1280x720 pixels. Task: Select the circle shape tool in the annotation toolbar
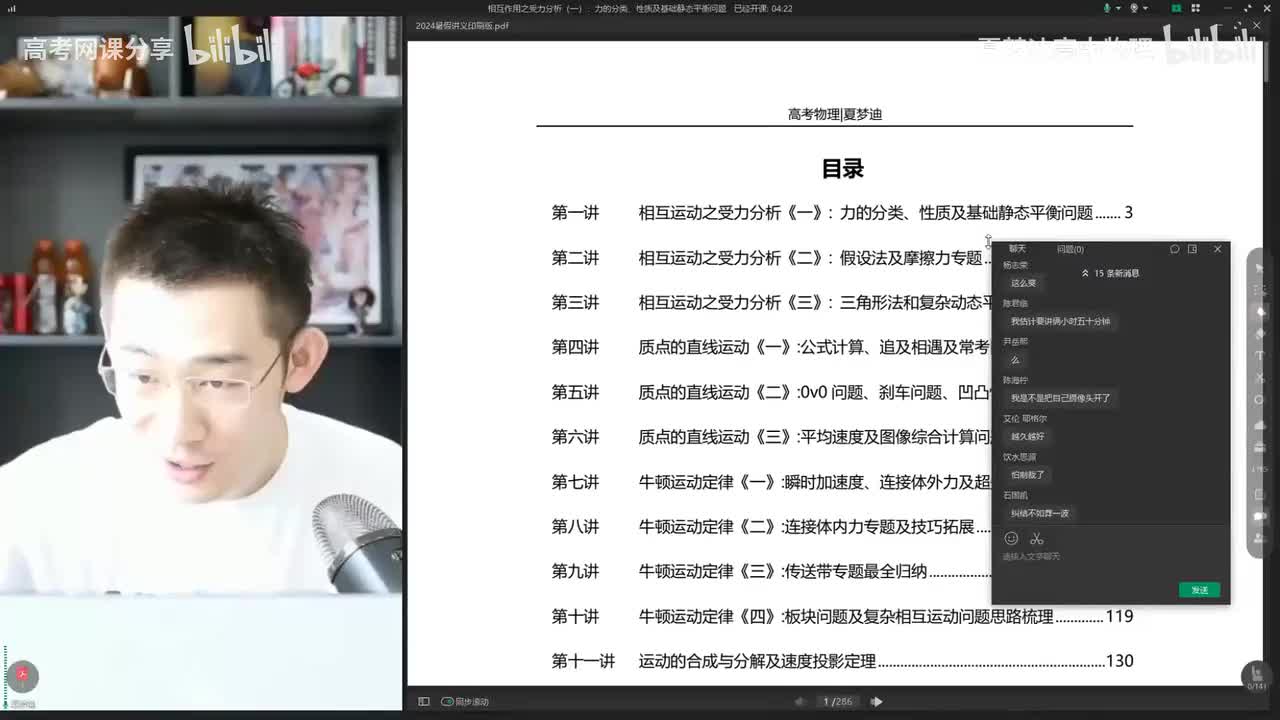[1260, 400]
